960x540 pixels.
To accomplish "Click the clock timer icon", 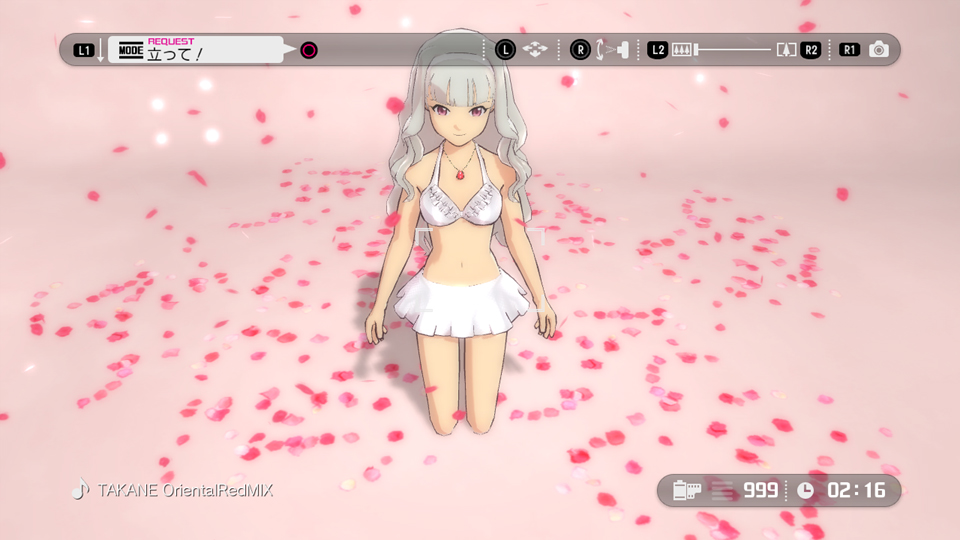I will 806,491.
